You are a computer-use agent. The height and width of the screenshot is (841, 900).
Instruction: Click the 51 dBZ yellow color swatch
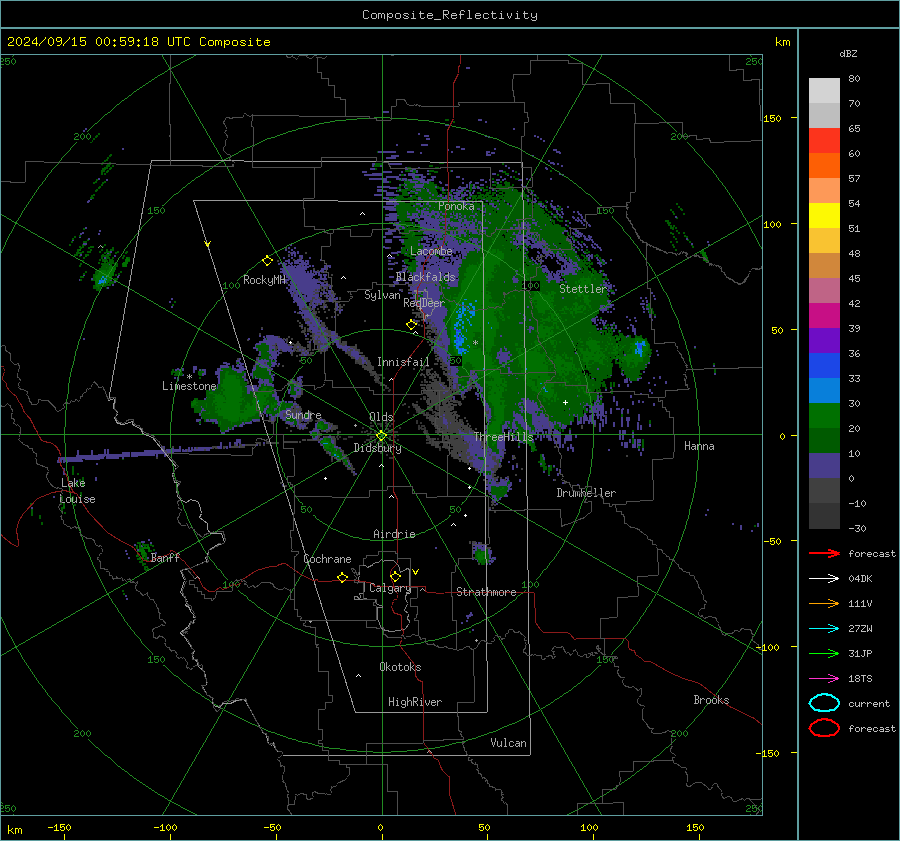(824, 215)
